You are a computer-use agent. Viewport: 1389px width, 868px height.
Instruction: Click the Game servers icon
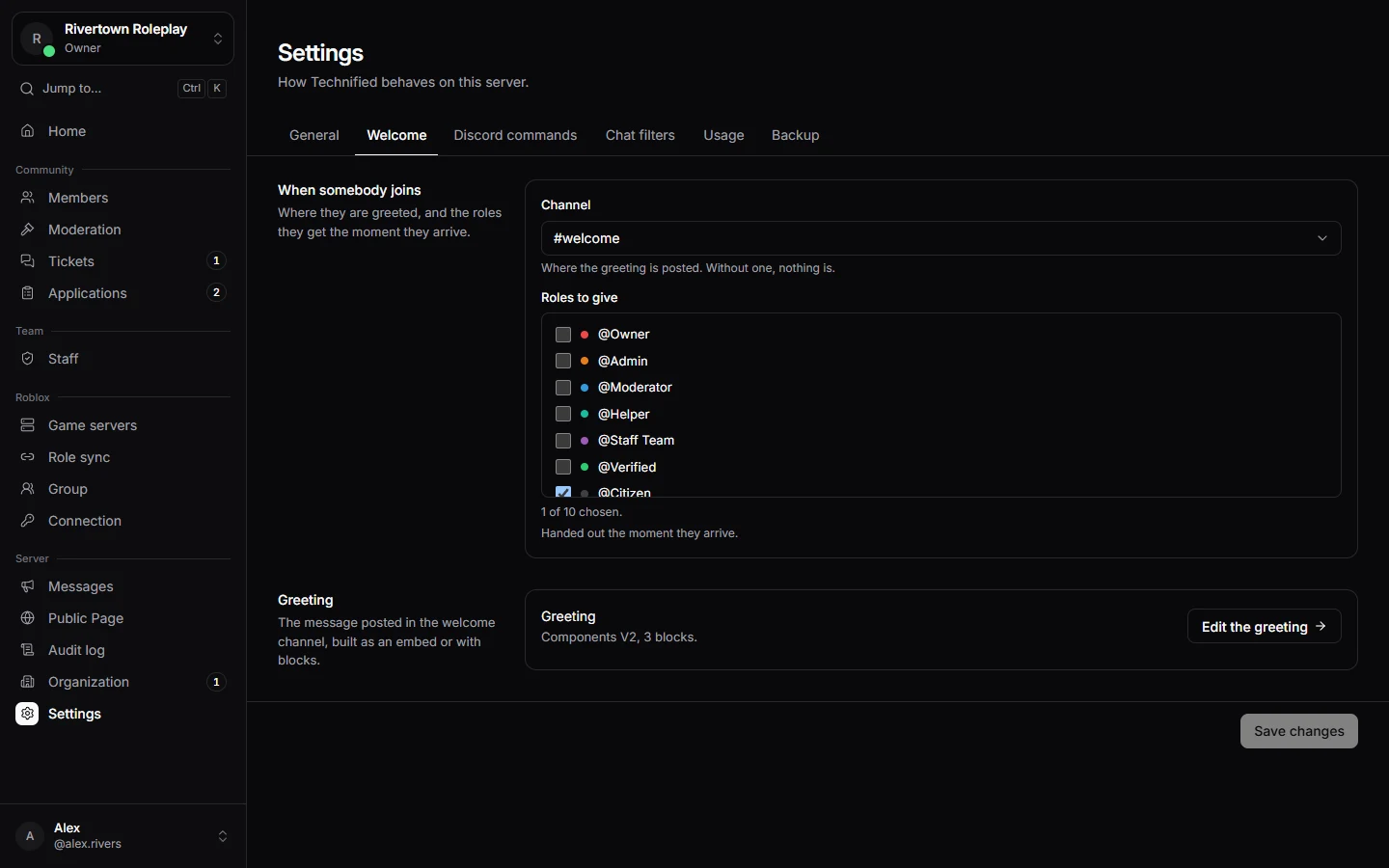28,425
